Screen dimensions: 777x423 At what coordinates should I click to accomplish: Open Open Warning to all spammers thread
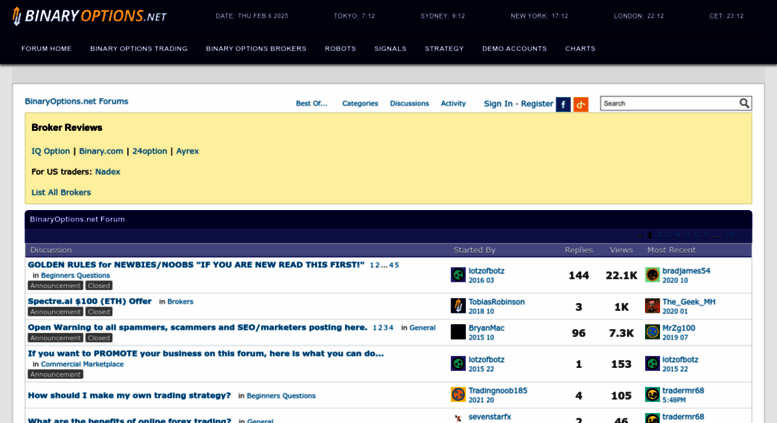[198, 327]
